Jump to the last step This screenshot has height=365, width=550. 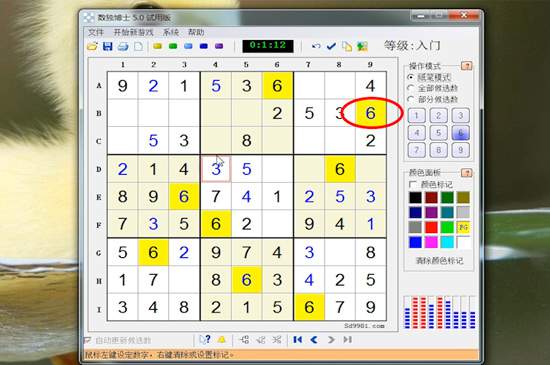348,339
